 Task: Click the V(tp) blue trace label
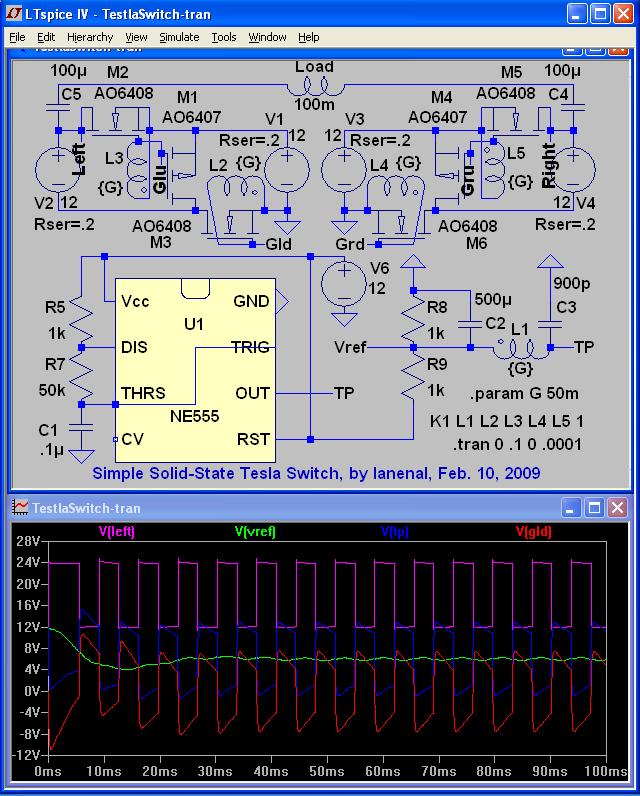click(394, 532)
